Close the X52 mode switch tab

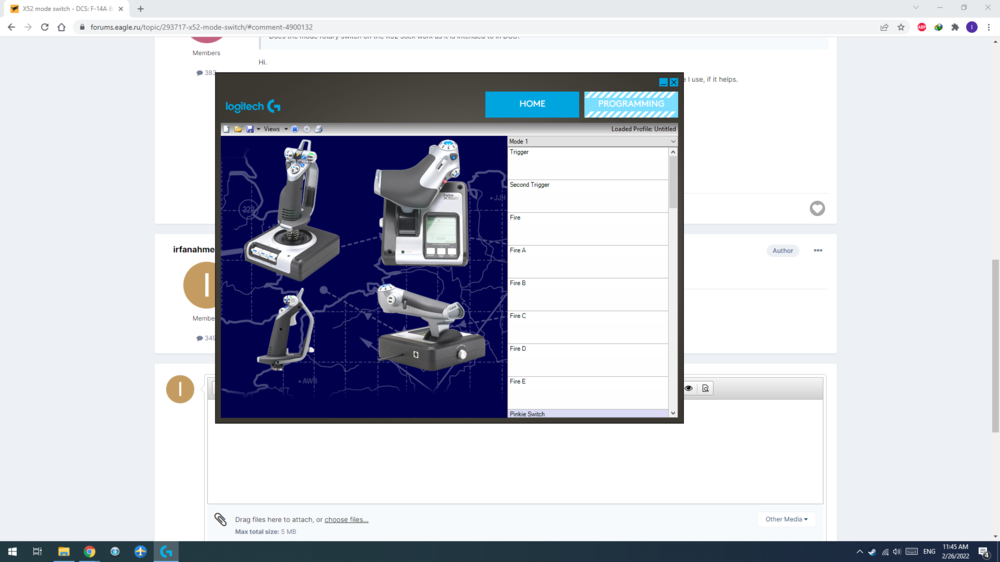[x=121, y=9]
